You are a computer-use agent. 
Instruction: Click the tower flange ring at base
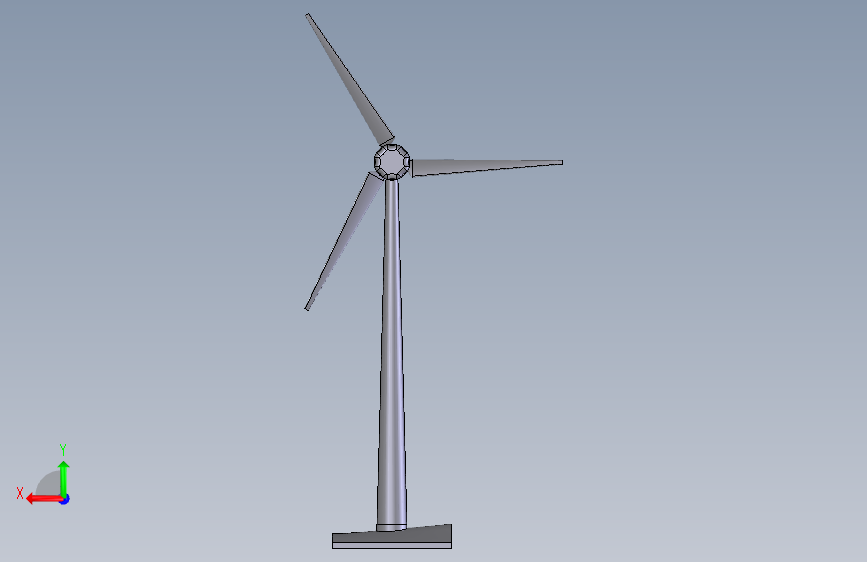pos(391,528)
